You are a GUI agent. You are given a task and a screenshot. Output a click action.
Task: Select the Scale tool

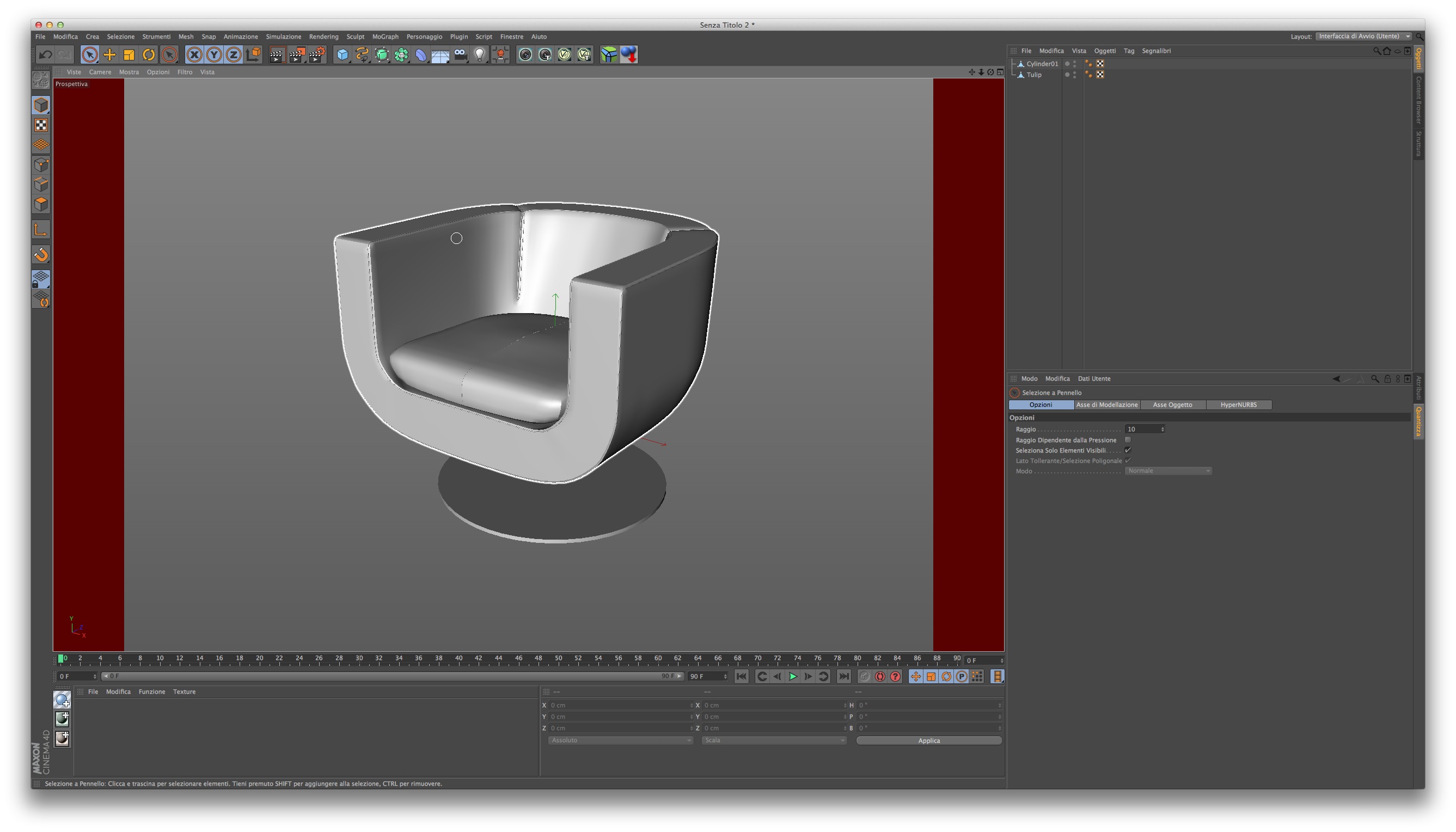(x=129, y=55)
